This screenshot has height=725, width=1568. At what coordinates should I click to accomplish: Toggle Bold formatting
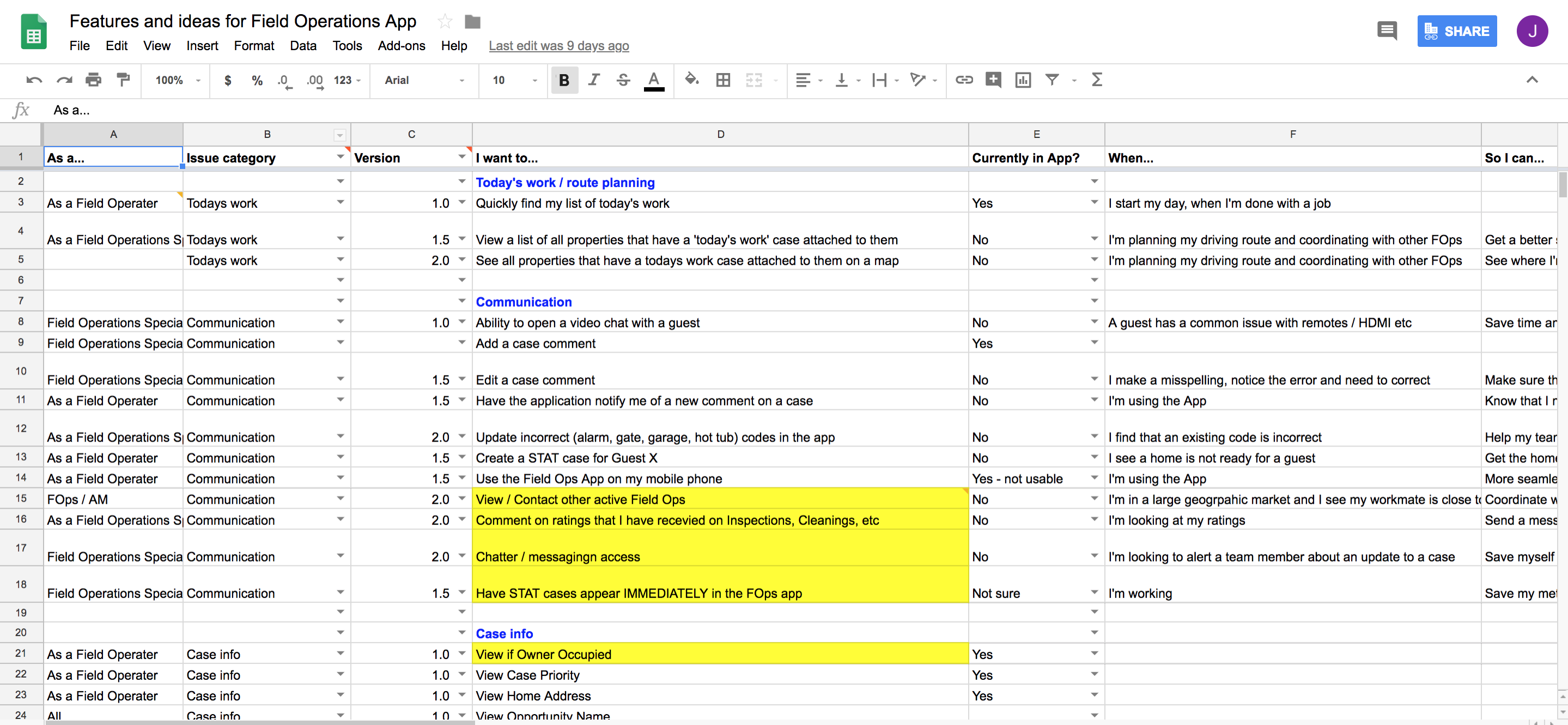(564, 80)
